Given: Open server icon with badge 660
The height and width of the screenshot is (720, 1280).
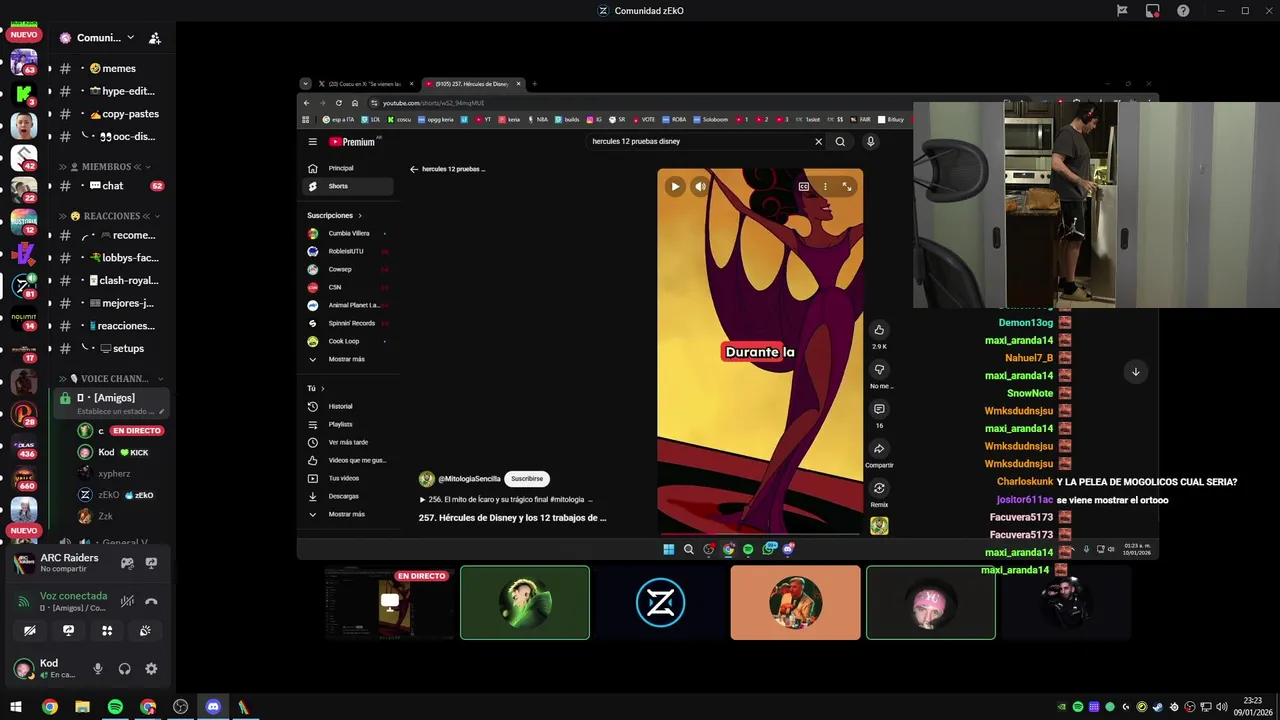Looking at the screenshot, I should pos(24,478).
